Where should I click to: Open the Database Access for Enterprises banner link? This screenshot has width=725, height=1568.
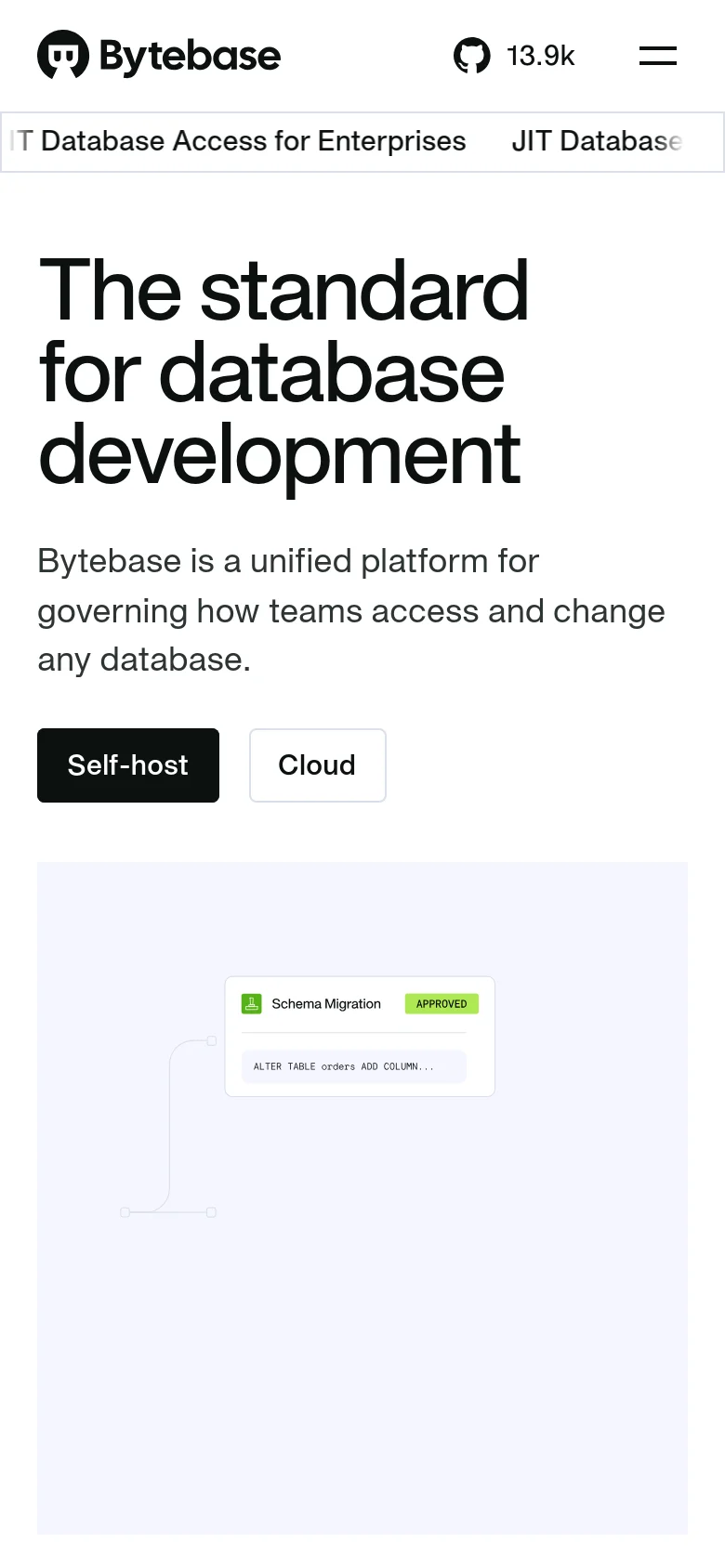(x=238, y=141)
